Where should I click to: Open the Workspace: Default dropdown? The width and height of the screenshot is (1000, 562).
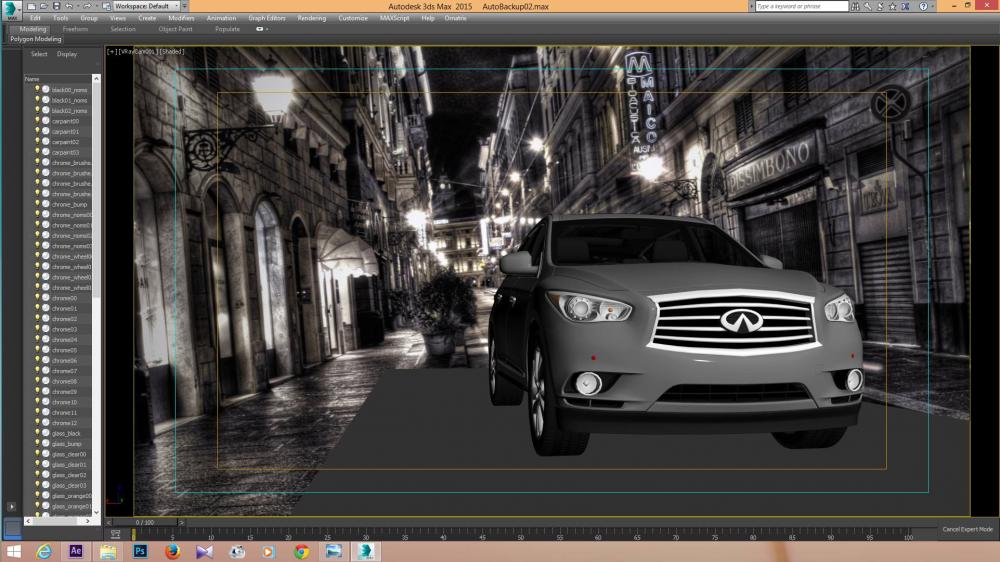[147, 6]
